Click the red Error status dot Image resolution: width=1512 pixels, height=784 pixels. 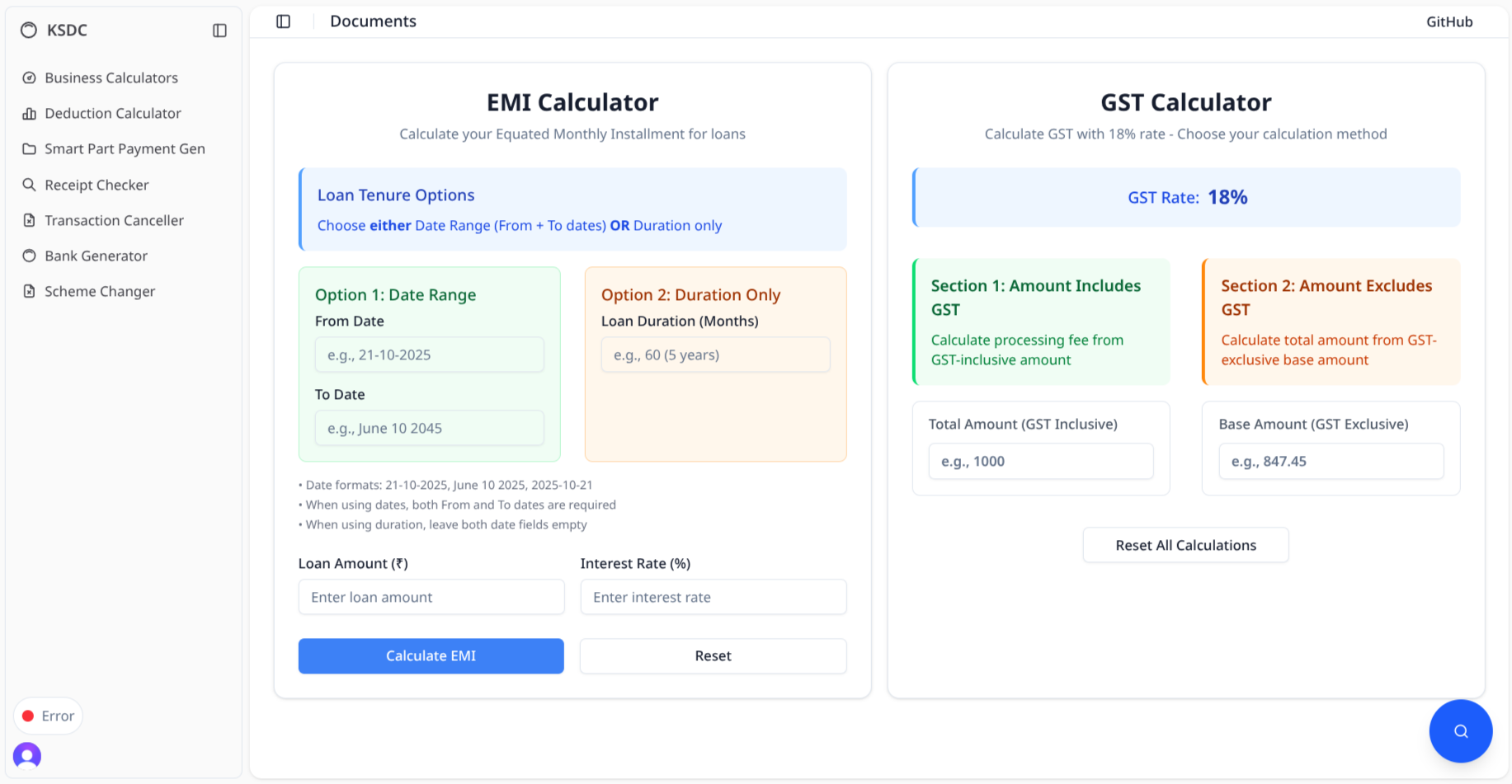click(28, 716)
